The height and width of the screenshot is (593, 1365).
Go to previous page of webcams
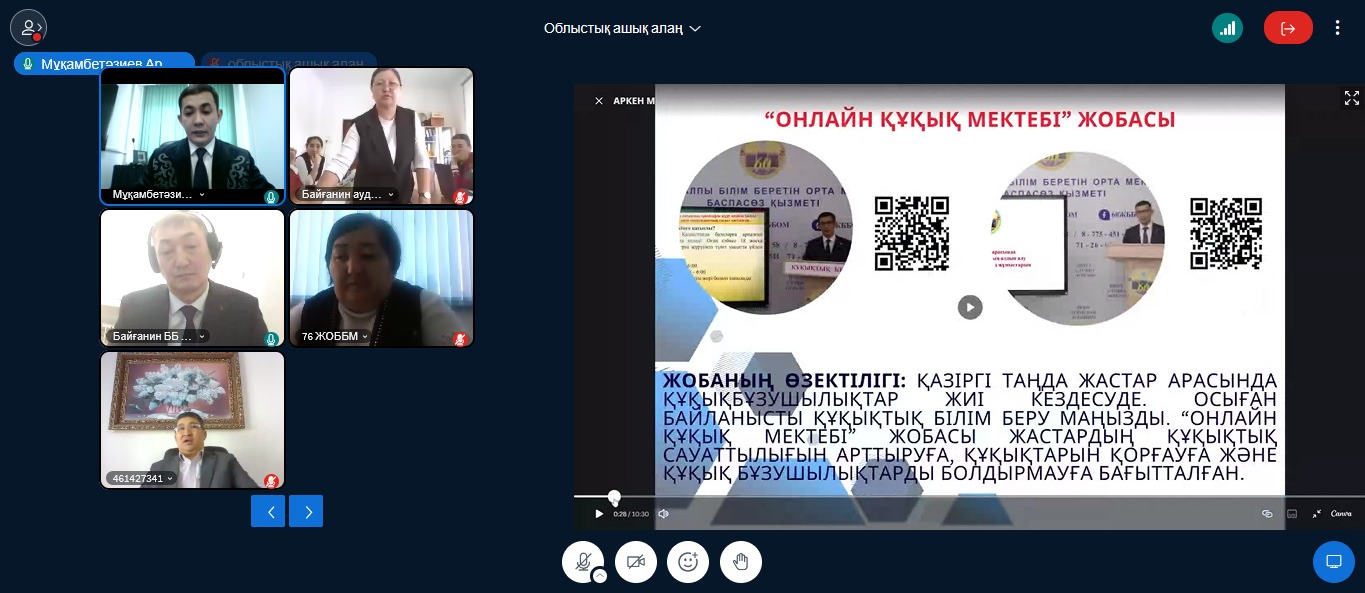tap(268, 511)
